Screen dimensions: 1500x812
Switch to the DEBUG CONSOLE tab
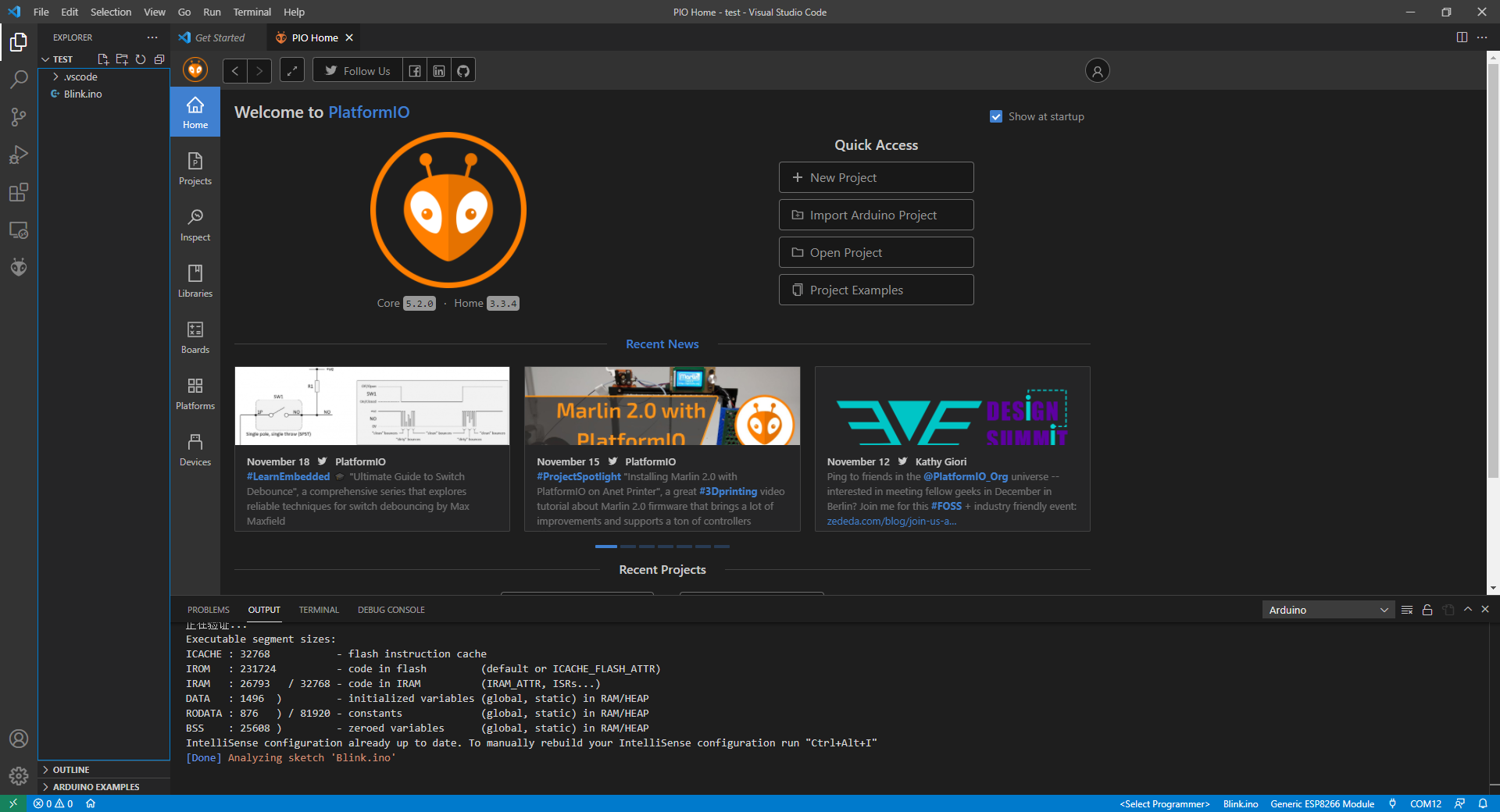[391, 610]
